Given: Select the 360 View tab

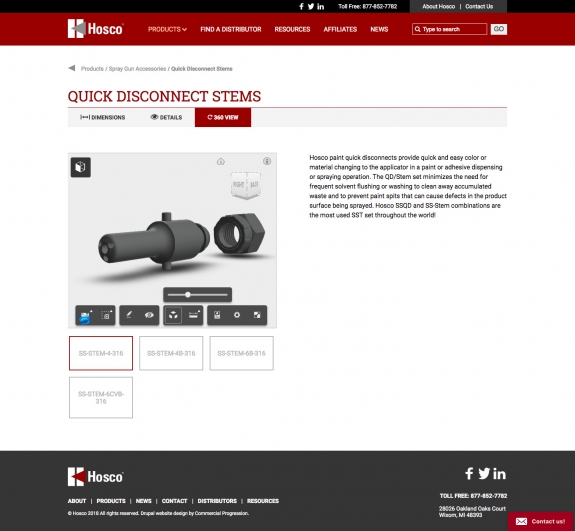Looking at the screenshot, I should point(223,117).
